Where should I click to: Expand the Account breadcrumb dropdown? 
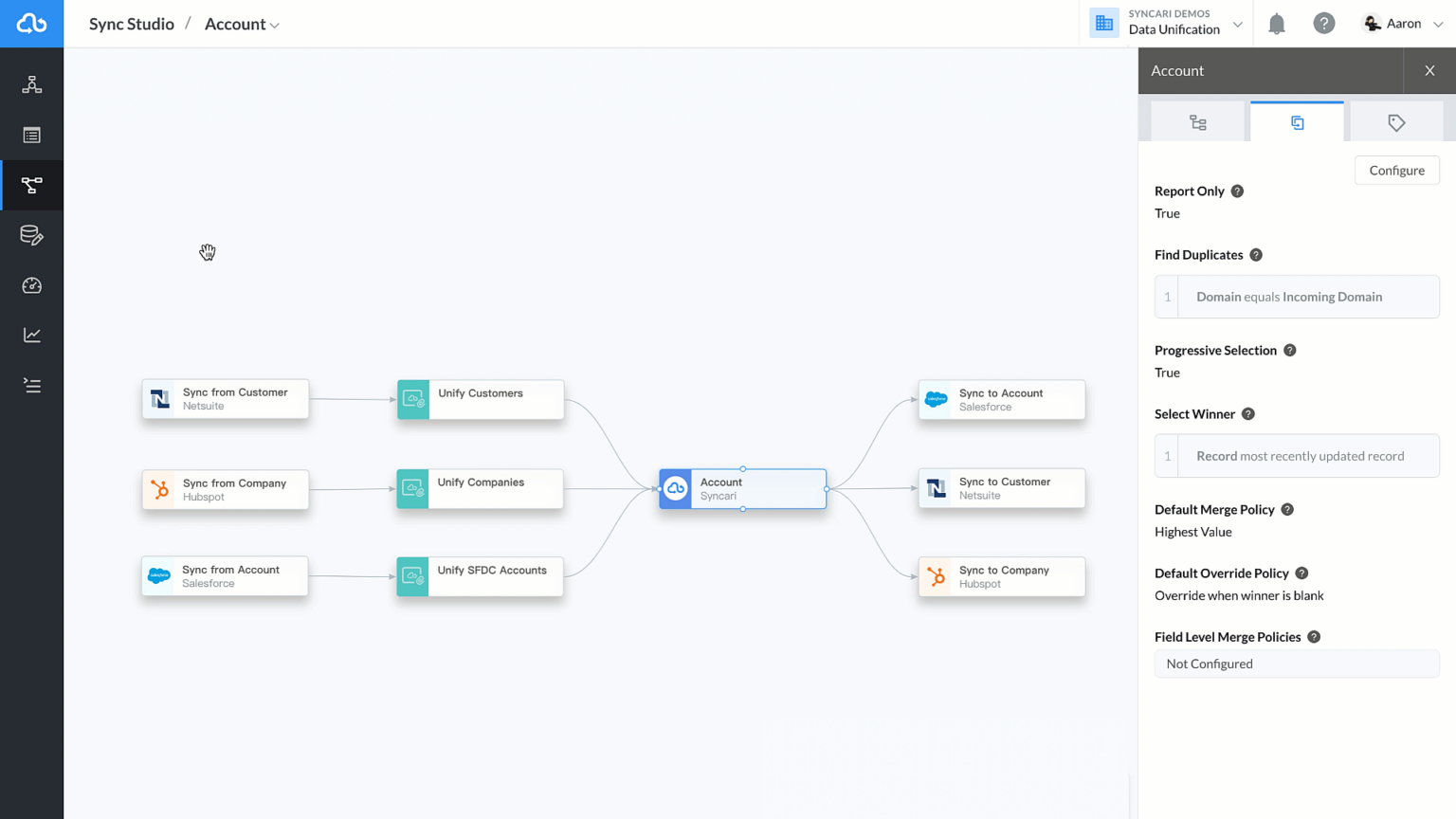(x=242, y=24)
